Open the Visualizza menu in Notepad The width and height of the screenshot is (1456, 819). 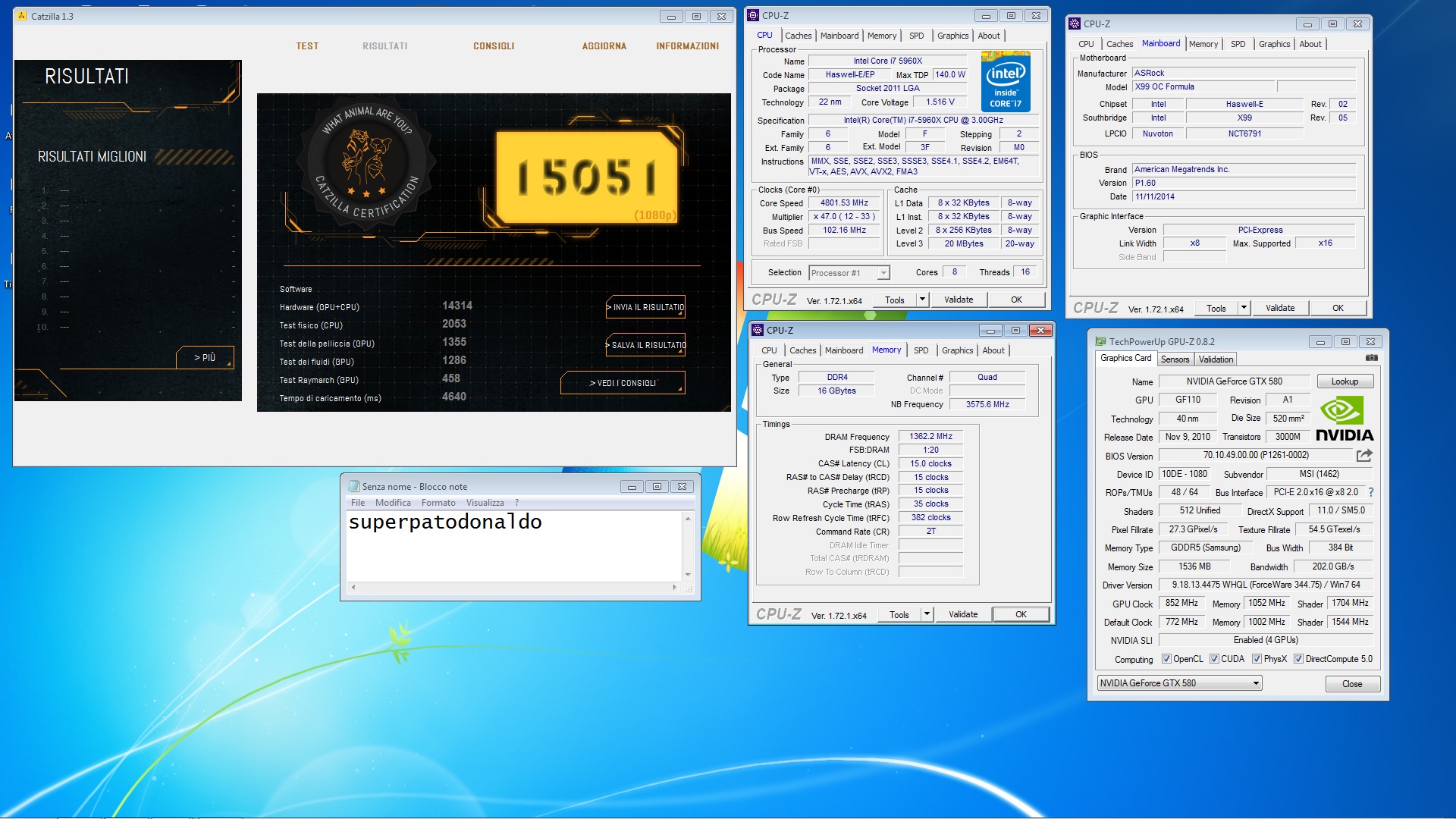pos(485,503)
